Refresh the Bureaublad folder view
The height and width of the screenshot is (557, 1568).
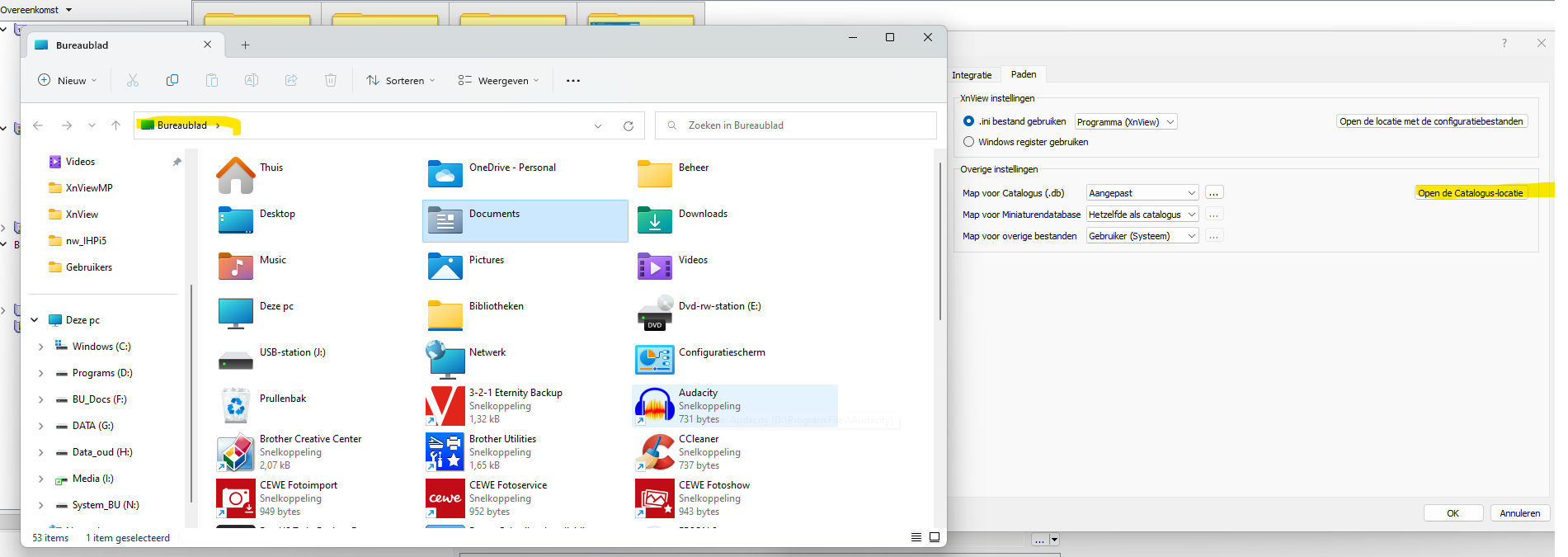(x=629, y=126)
